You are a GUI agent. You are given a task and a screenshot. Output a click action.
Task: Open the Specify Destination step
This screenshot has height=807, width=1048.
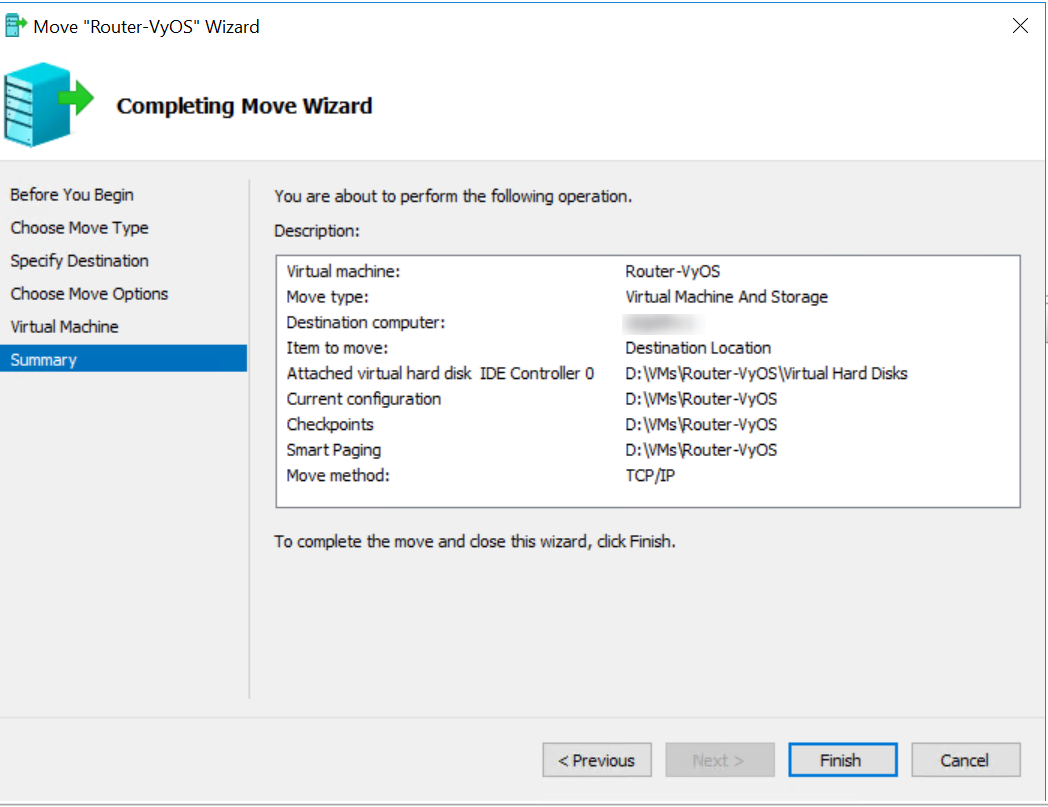[79, 261]
